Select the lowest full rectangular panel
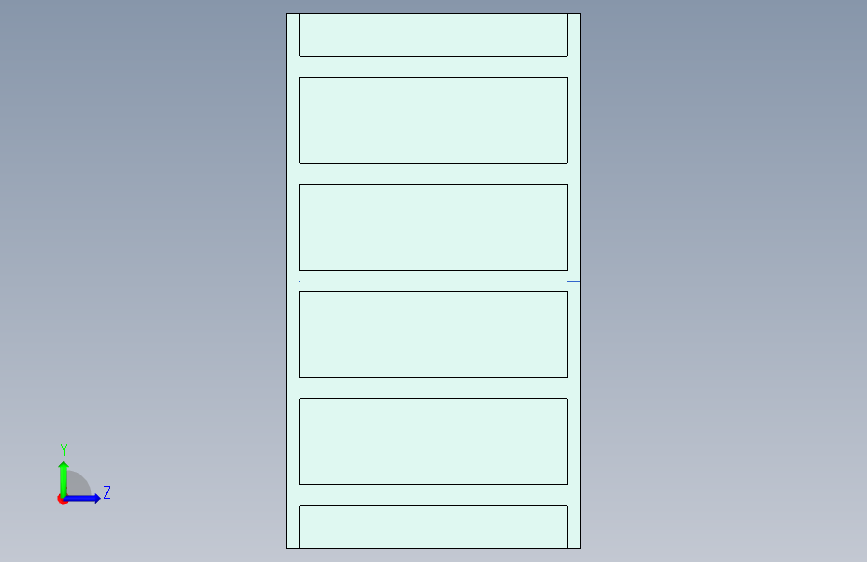The width and height of the screenshot is (867, 562). 434,441
